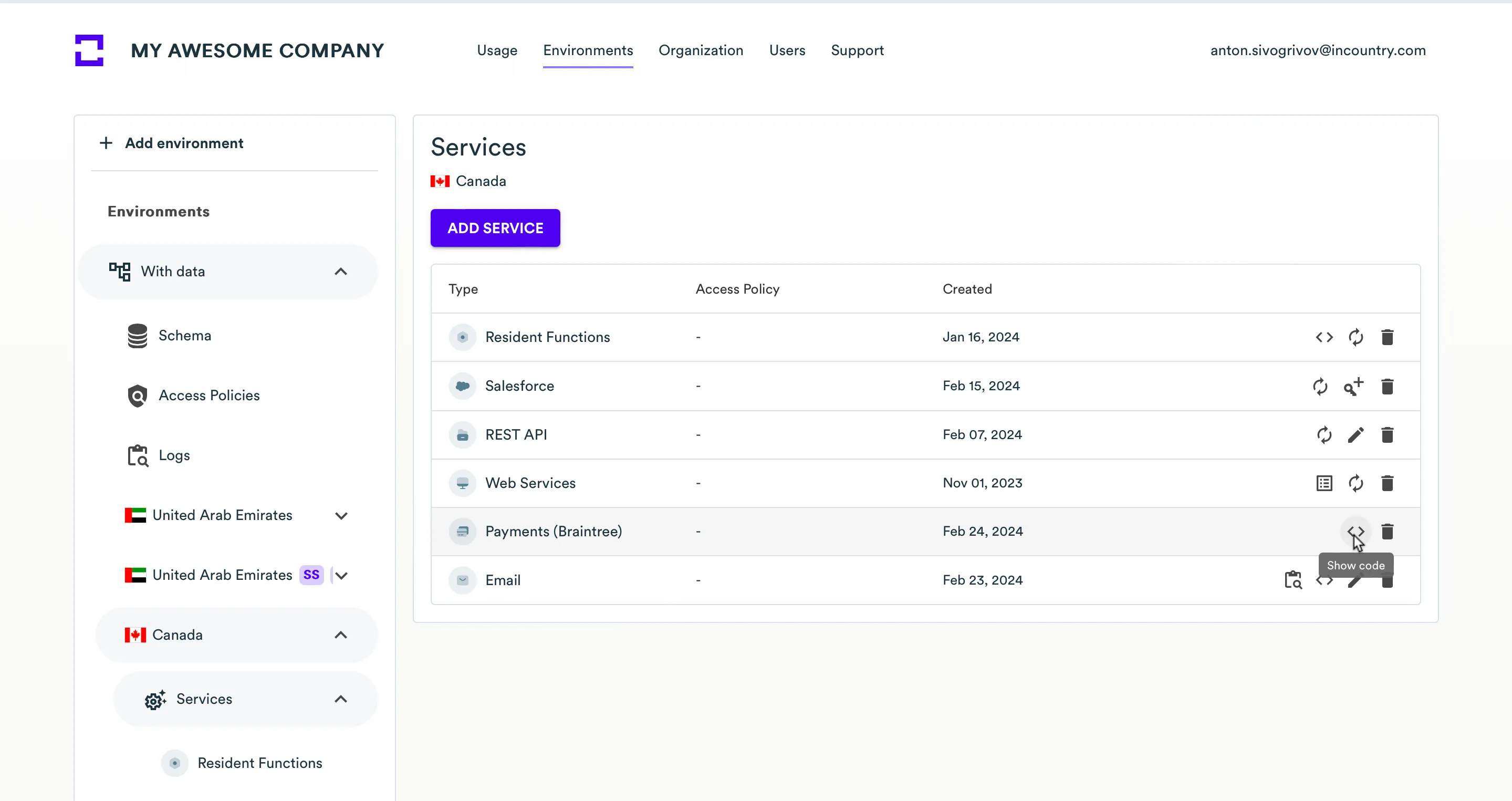Collapse the With data environment group
1512x801 pixels.
(x=340, y=272)
